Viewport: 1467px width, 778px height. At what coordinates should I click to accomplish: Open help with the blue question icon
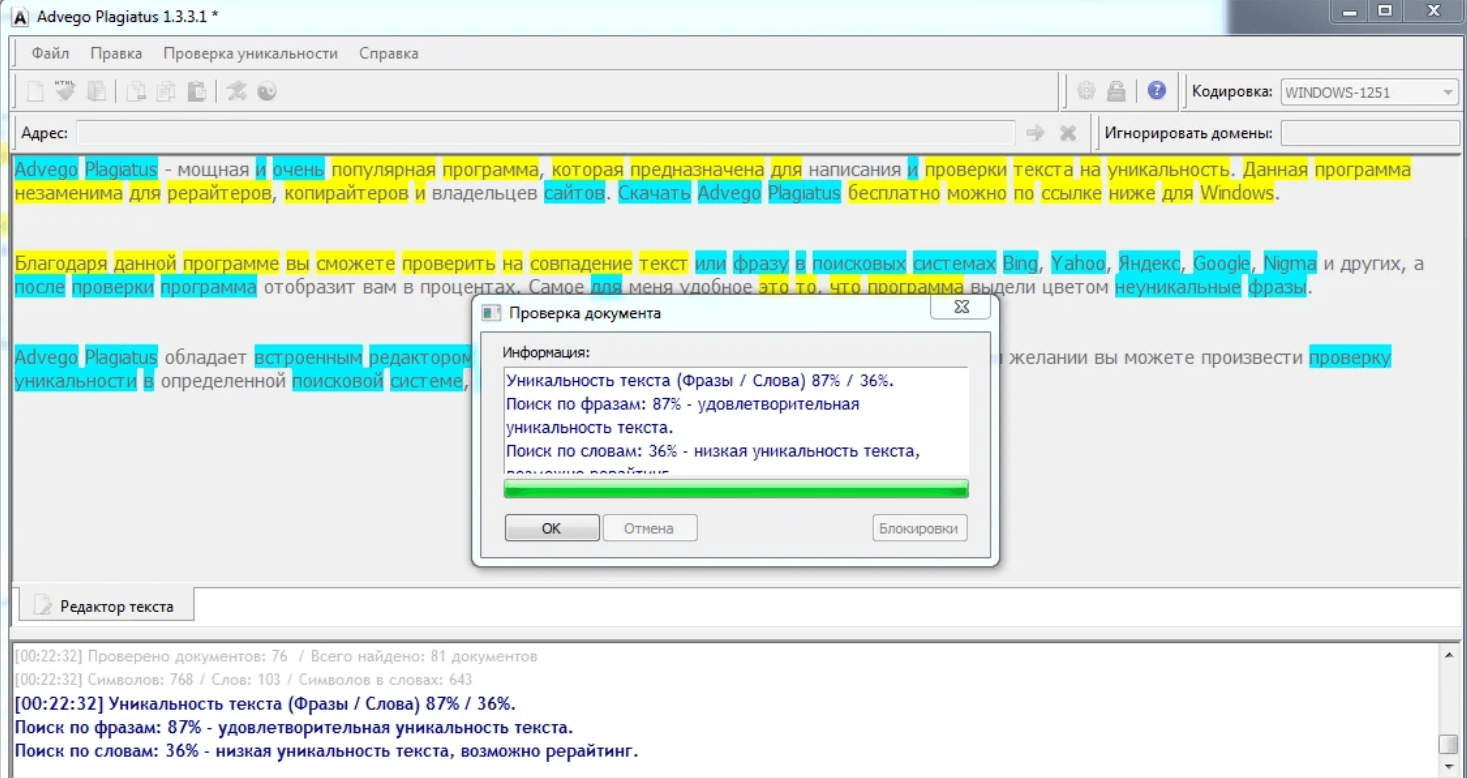[x=1156, y=91]
